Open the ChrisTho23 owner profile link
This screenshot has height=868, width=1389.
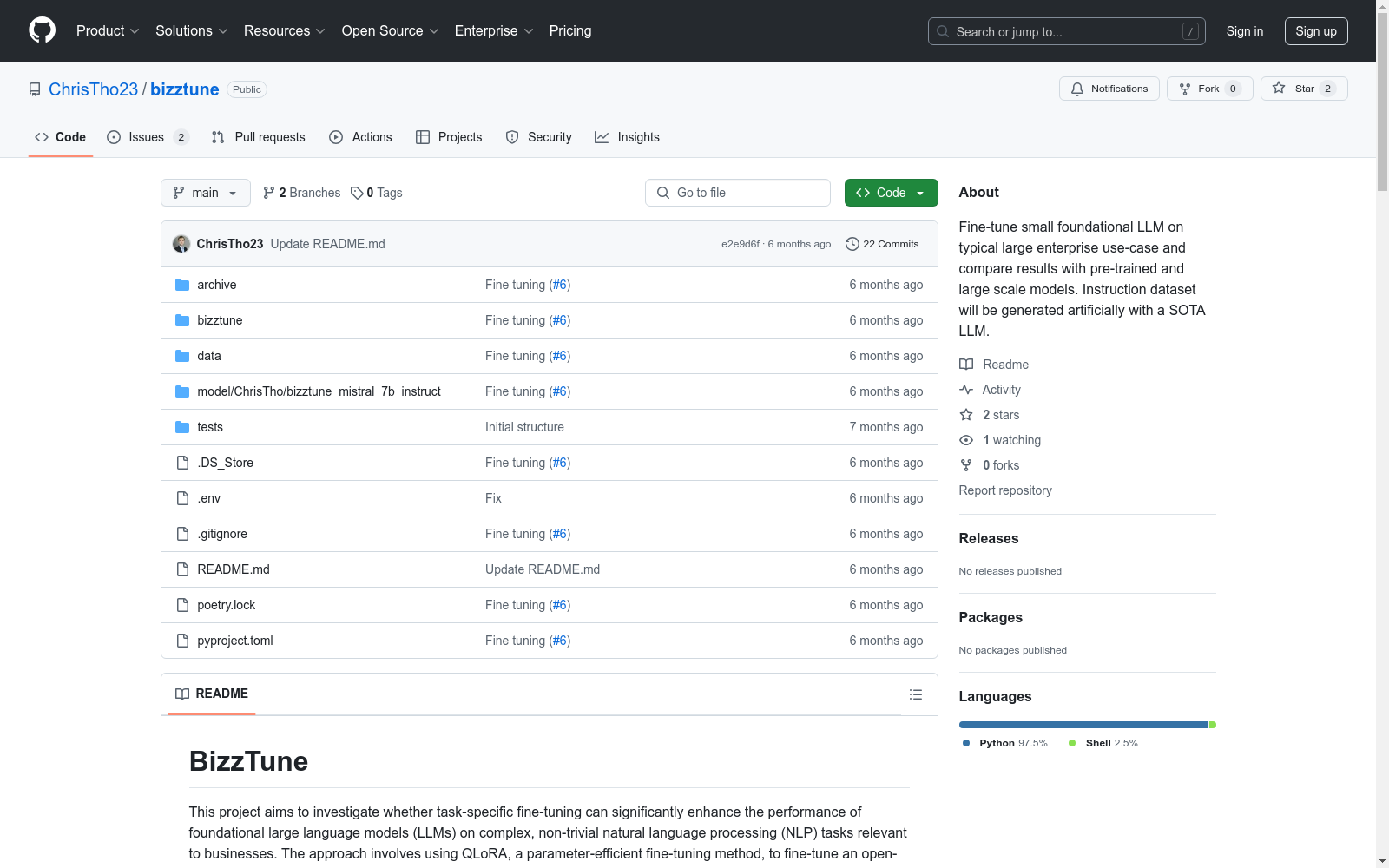[93, 89]
